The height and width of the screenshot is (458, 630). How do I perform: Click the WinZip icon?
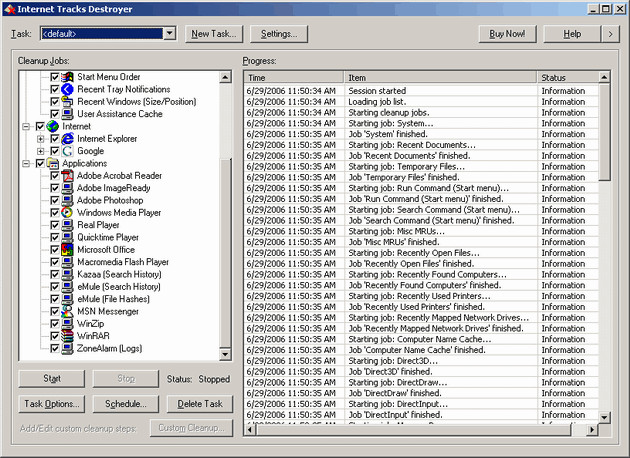point(67,323)
